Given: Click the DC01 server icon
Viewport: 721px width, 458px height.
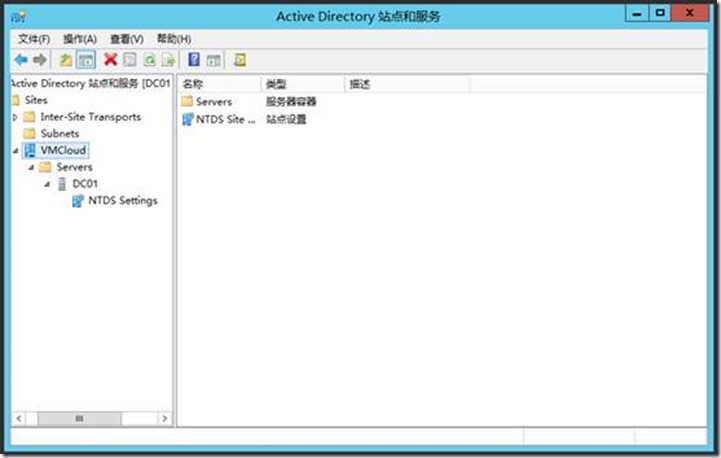Looking at the screenshot, I should coord(62,184).
